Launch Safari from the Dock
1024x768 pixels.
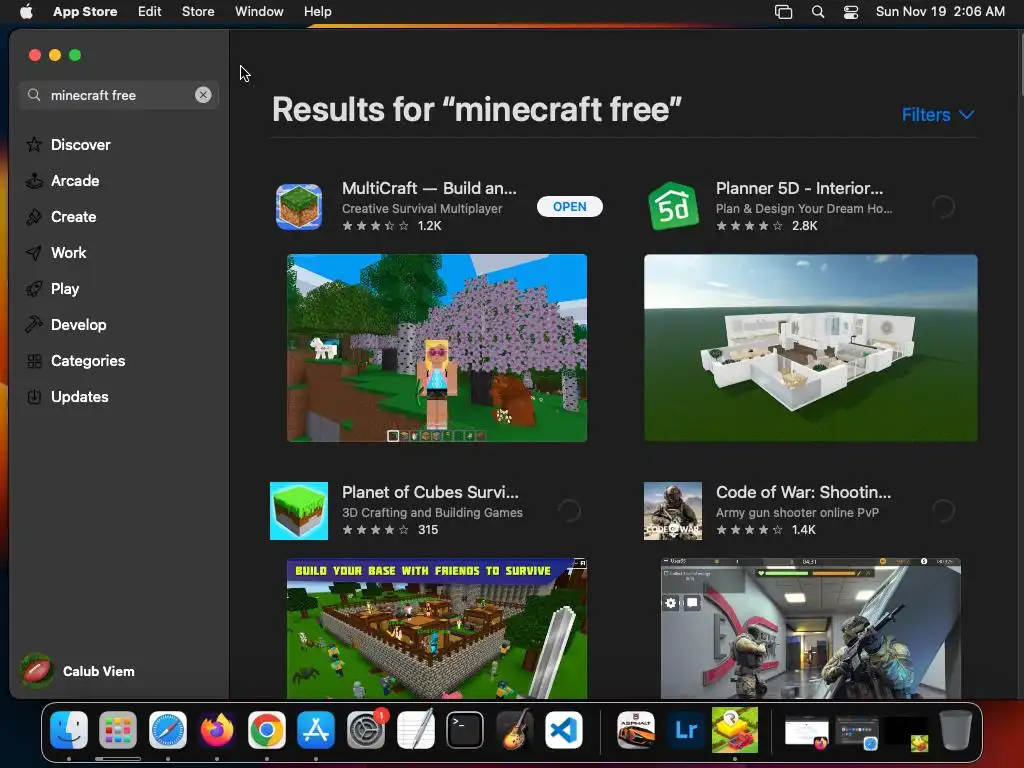click(168, 730)
